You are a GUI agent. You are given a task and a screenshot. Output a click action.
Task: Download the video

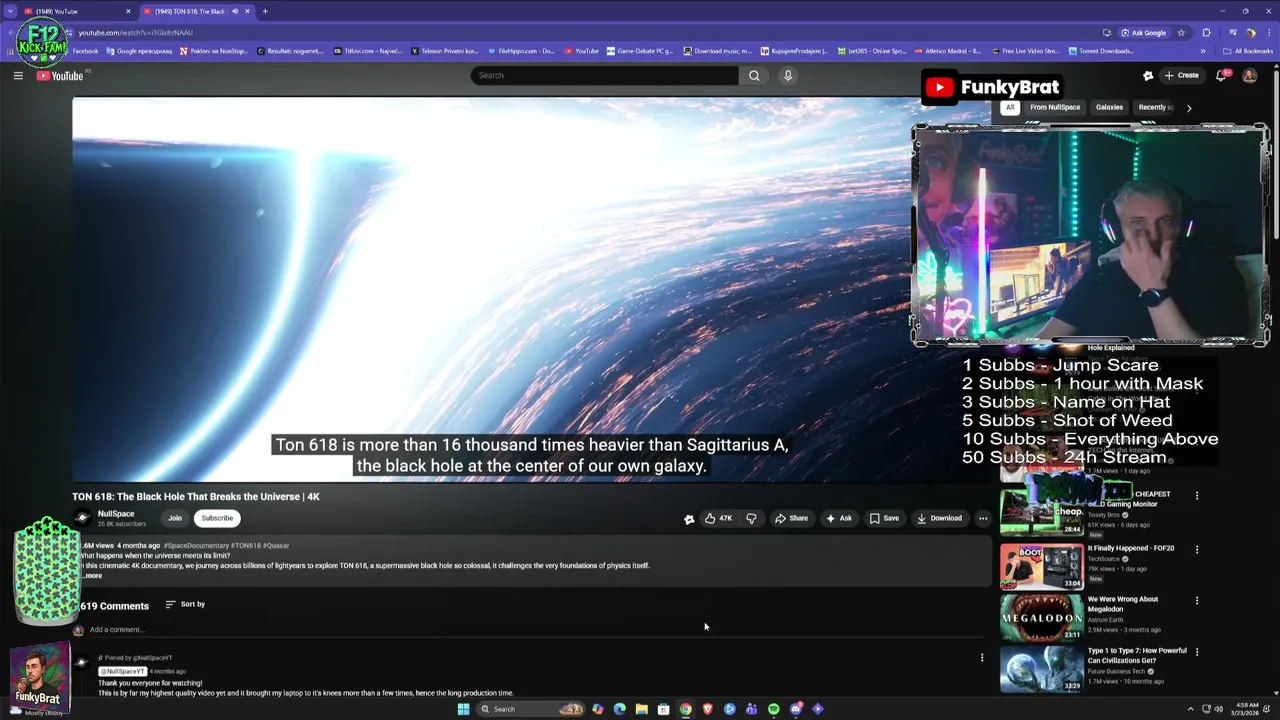[x=939, y=518]
